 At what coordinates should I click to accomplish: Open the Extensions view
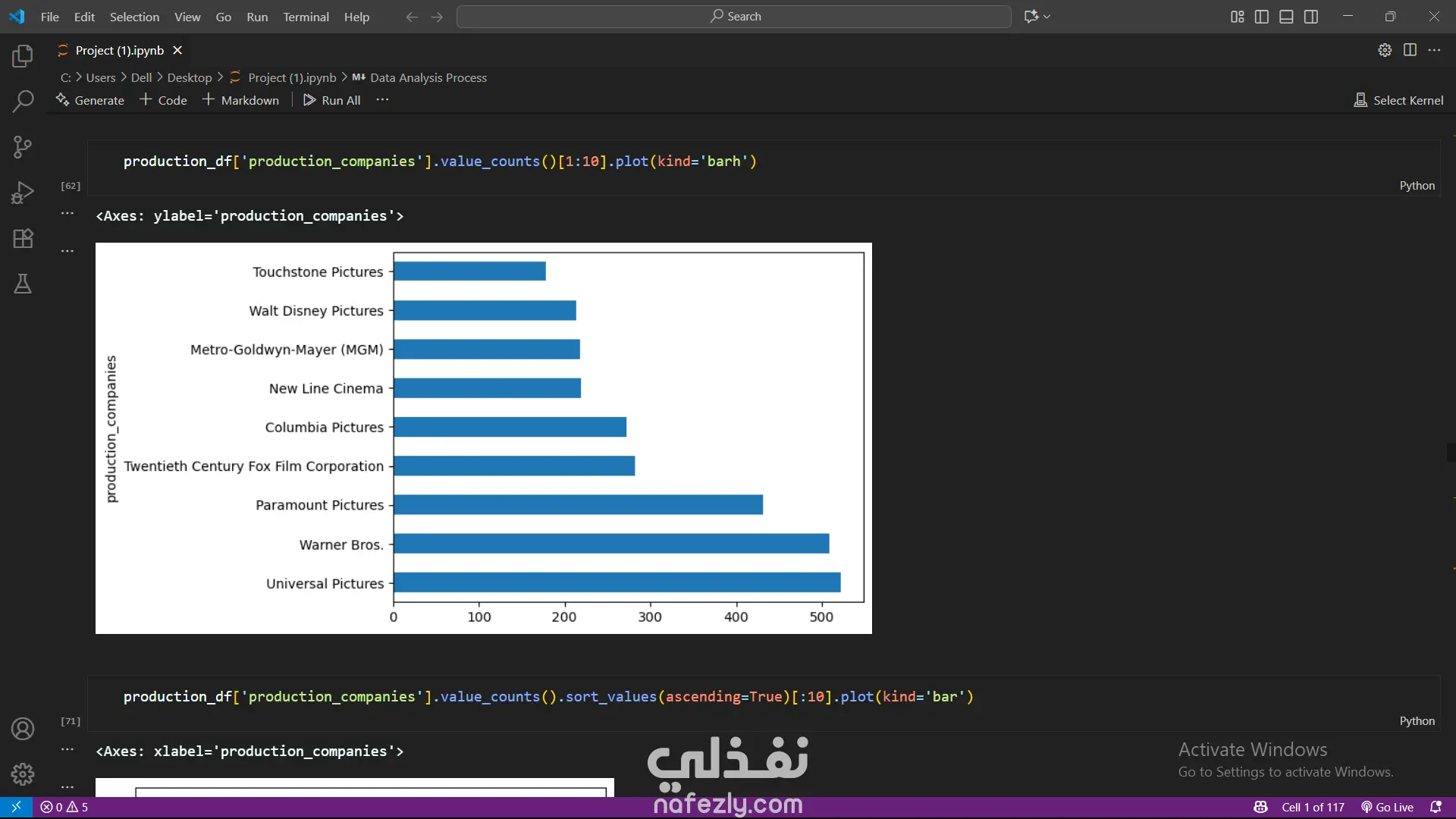coord(23,238)
